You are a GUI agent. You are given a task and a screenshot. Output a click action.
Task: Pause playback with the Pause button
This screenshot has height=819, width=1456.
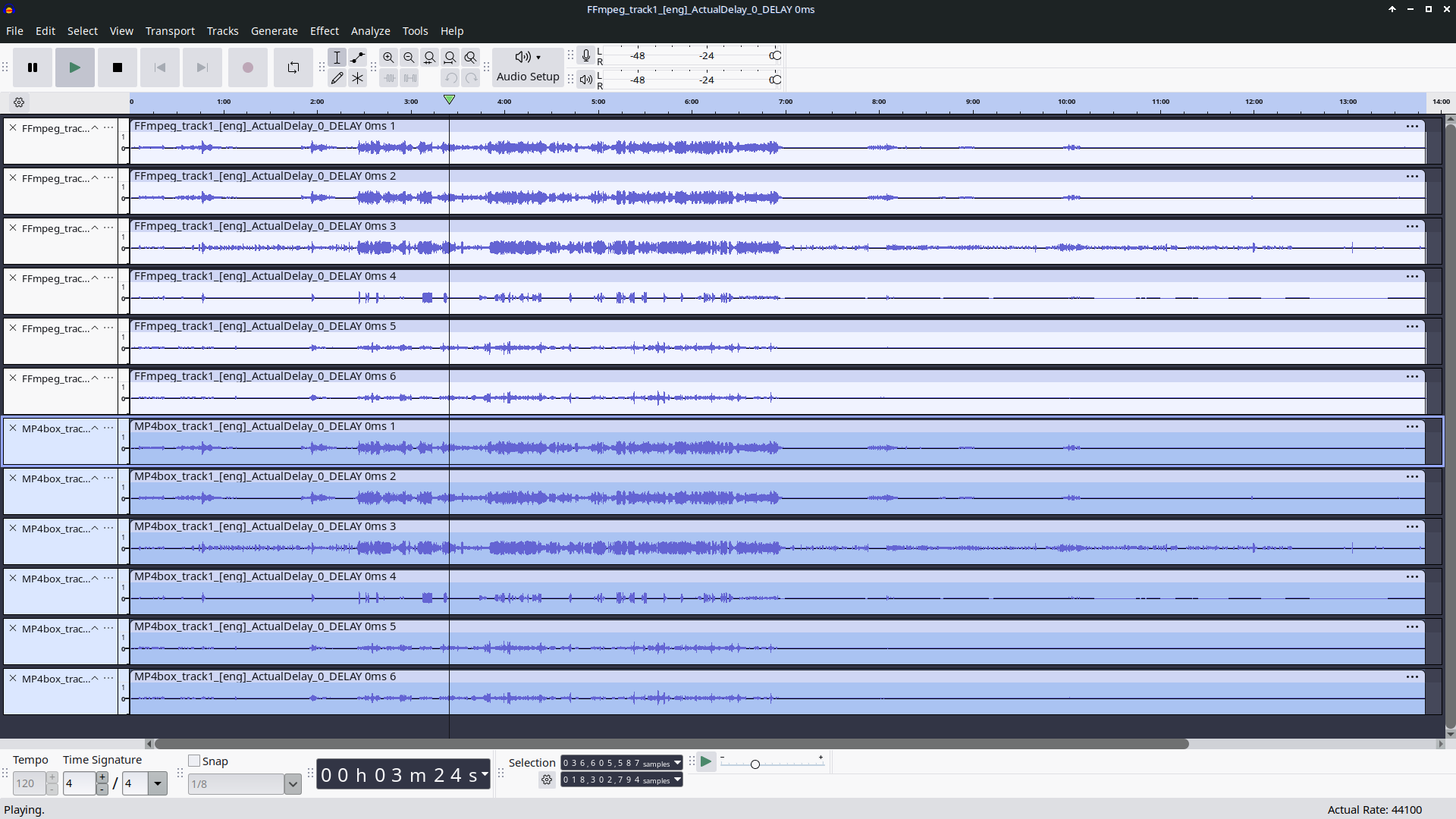click(33, 67)
